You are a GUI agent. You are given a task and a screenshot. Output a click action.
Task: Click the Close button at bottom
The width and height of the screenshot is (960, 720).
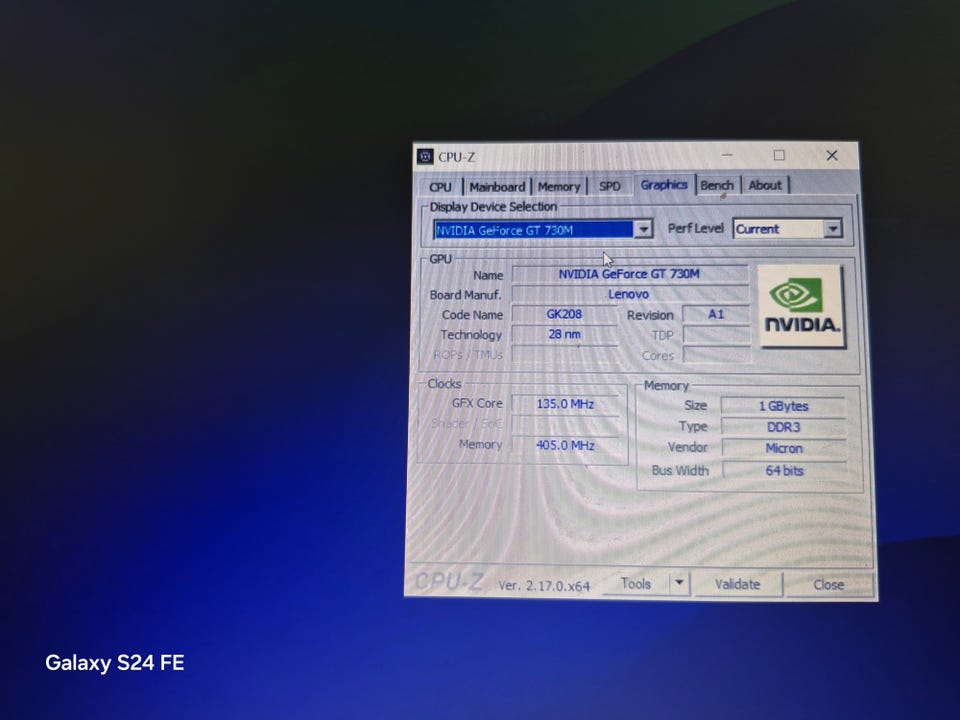click(828, 585)
